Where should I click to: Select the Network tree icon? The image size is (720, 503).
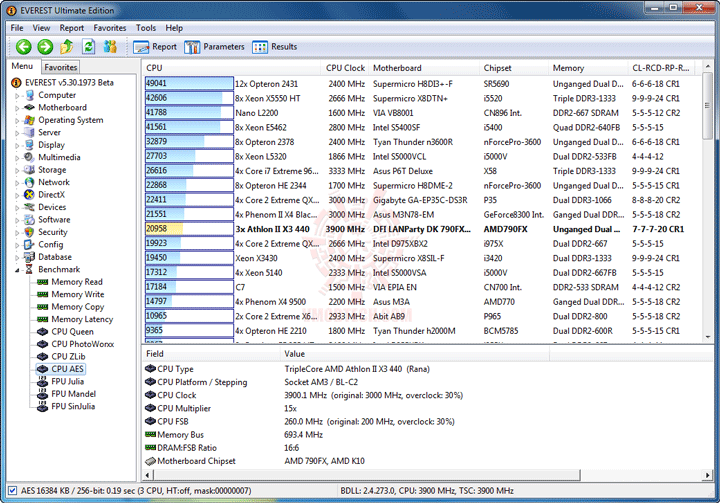(30, 182)
